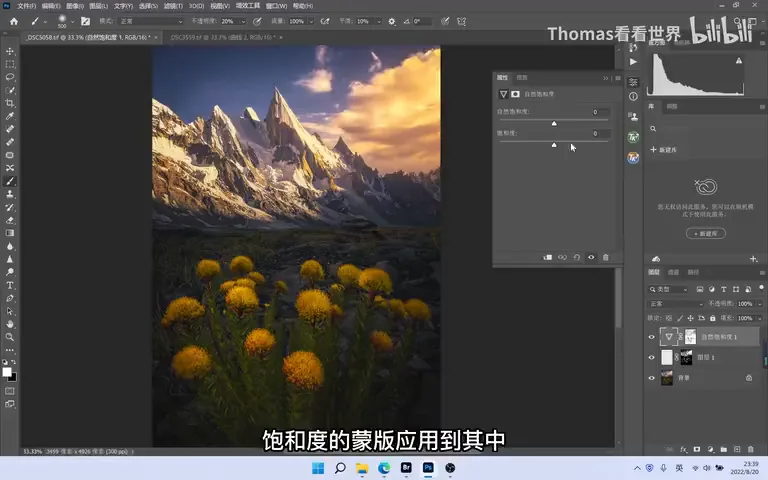Viewport: 768px width, 480px height.
Task: Open the 图像 menu
Action: pos(74,6)
